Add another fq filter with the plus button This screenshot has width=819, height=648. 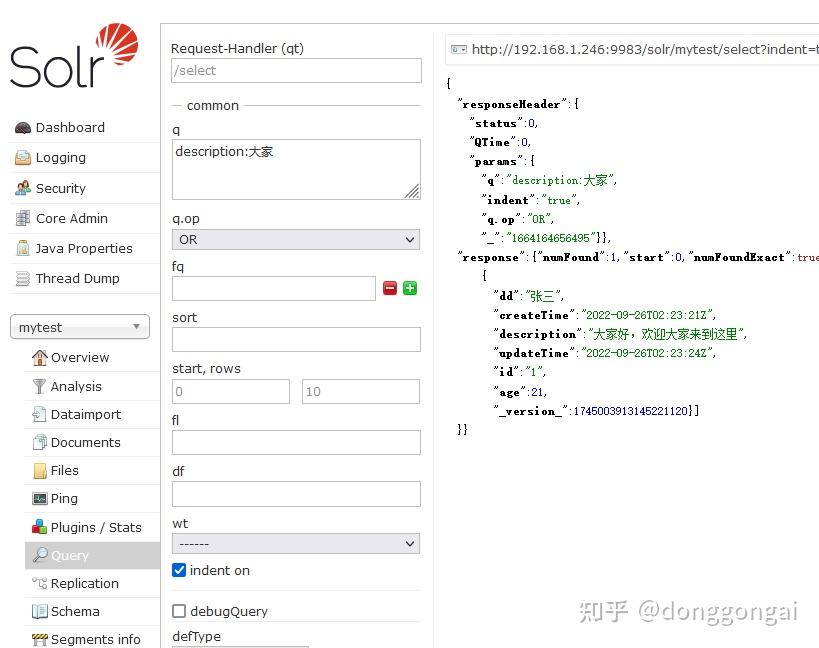pyautogui.click(x=409, y=288)
